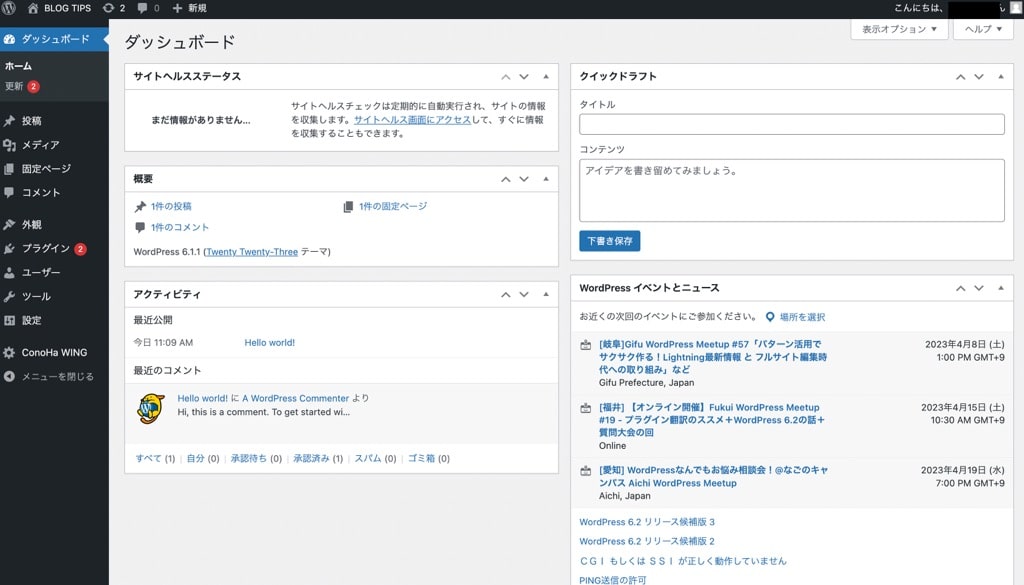The height and width of the screenshot is (585, 1024).
Task: Click the コンテンツ text area
Action: pyautogui.click(x=792, y=191)
